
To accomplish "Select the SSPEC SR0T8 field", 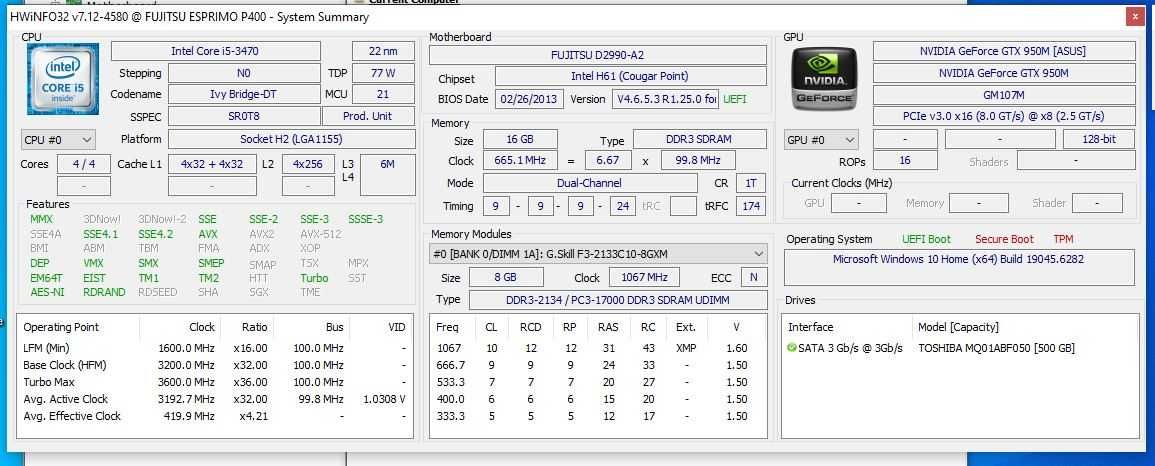I will click(243, 116).
